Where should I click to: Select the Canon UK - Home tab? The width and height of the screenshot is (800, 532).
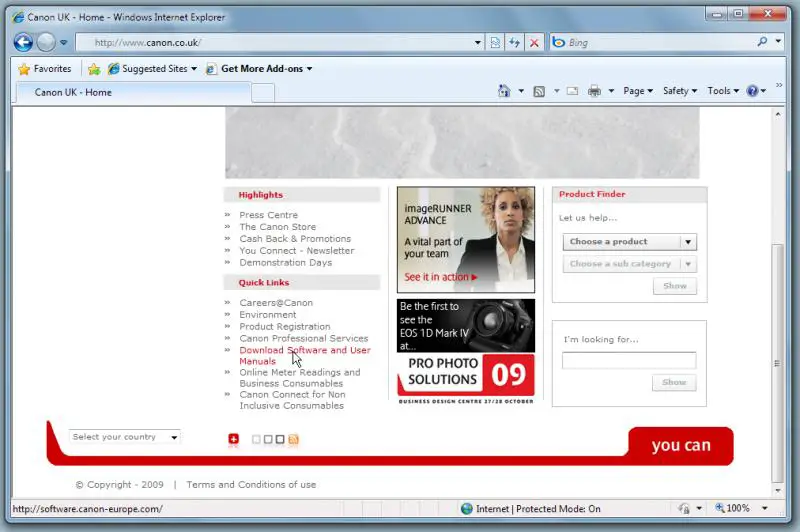134,92
